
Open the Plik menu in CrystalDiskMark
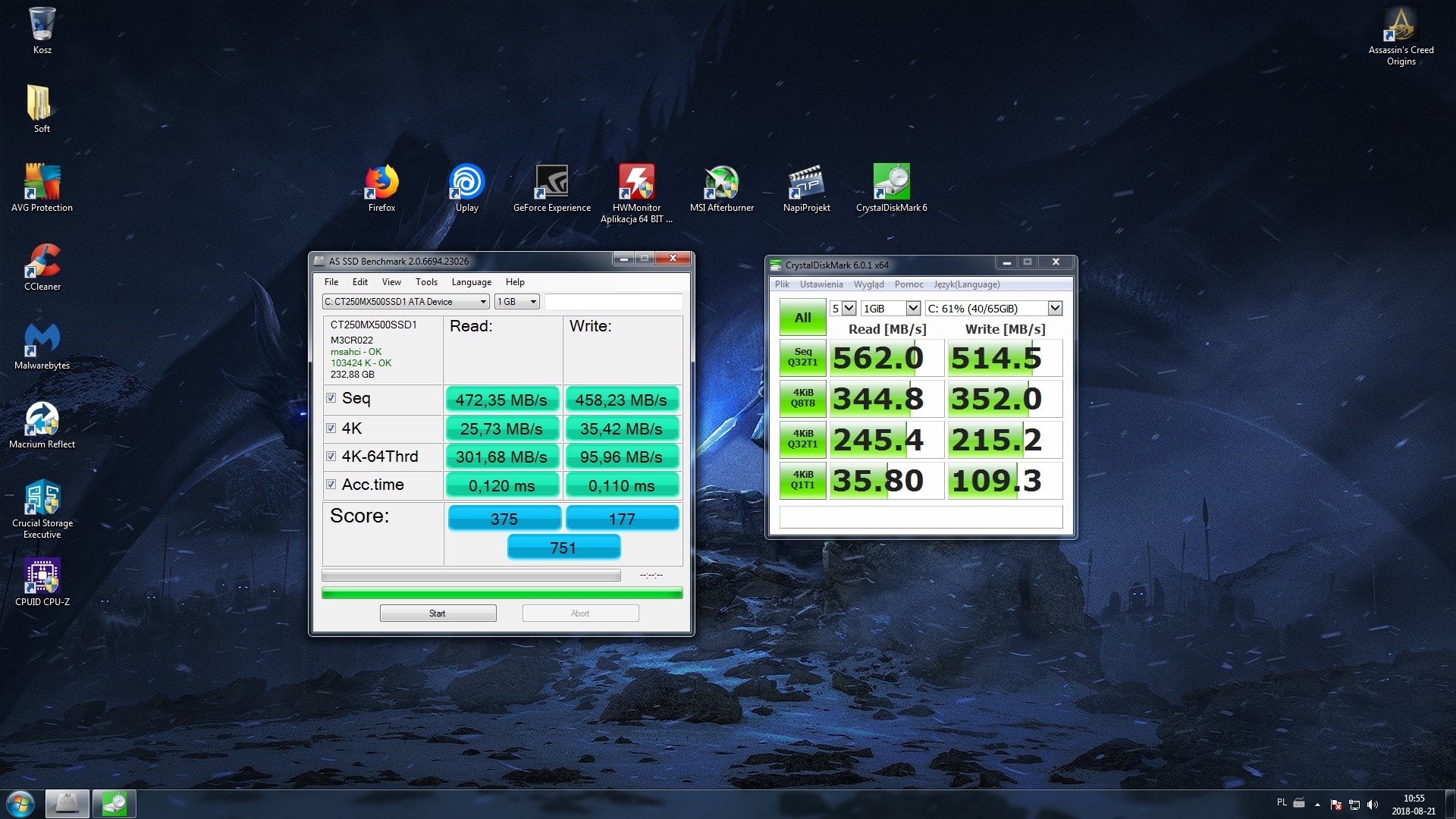tap(782, 284)
